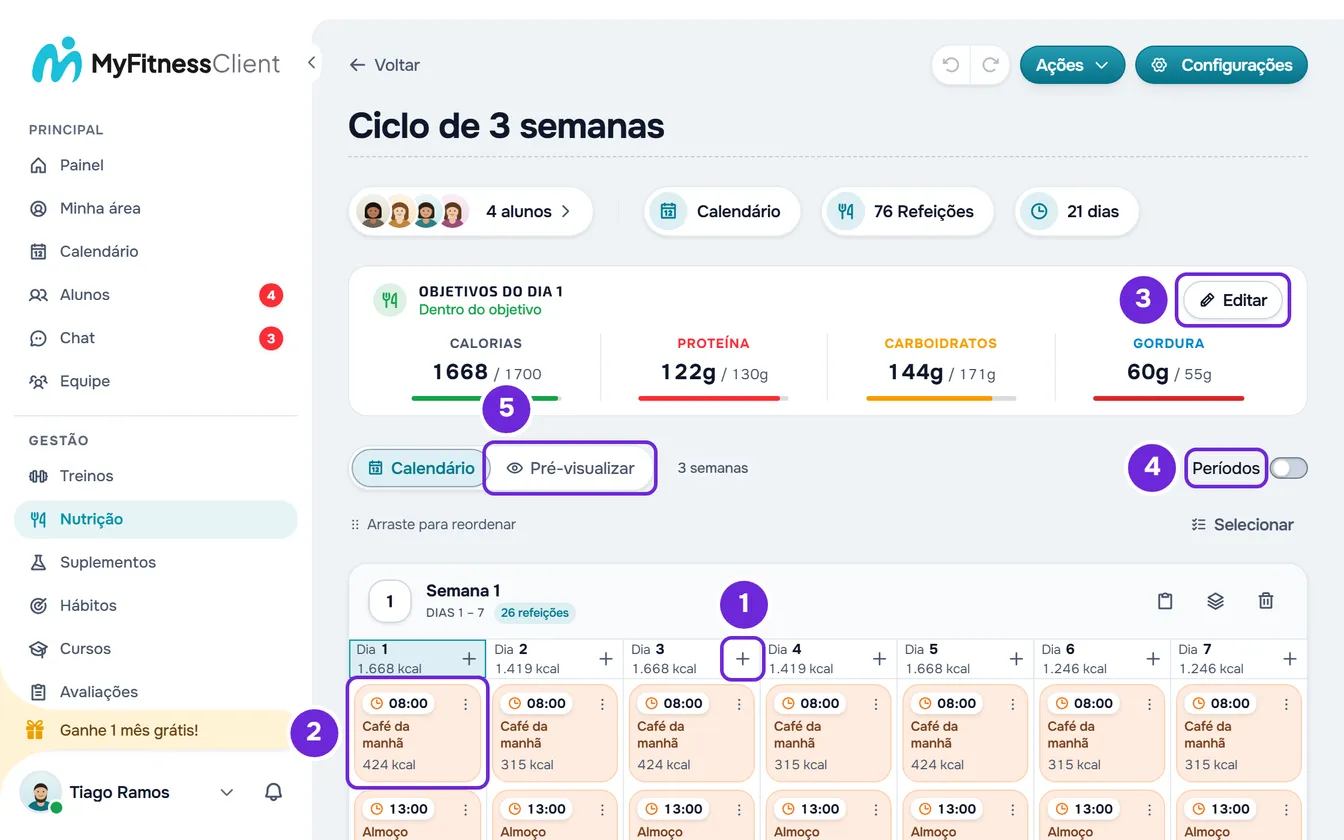Go back with Voltar

point(384,65)
